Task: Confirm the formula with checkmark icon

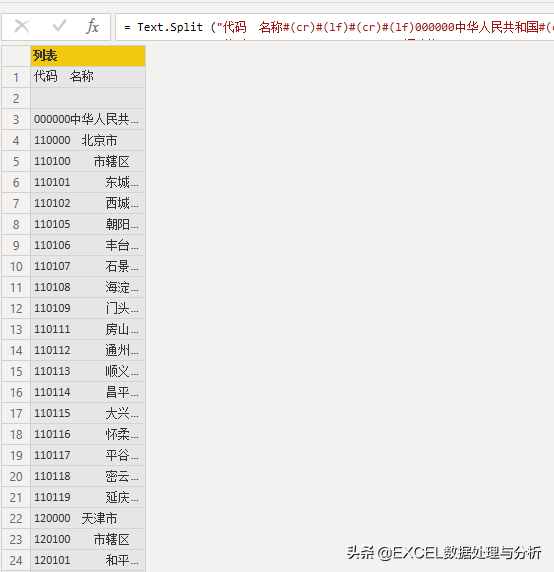Action: [59, 26]
